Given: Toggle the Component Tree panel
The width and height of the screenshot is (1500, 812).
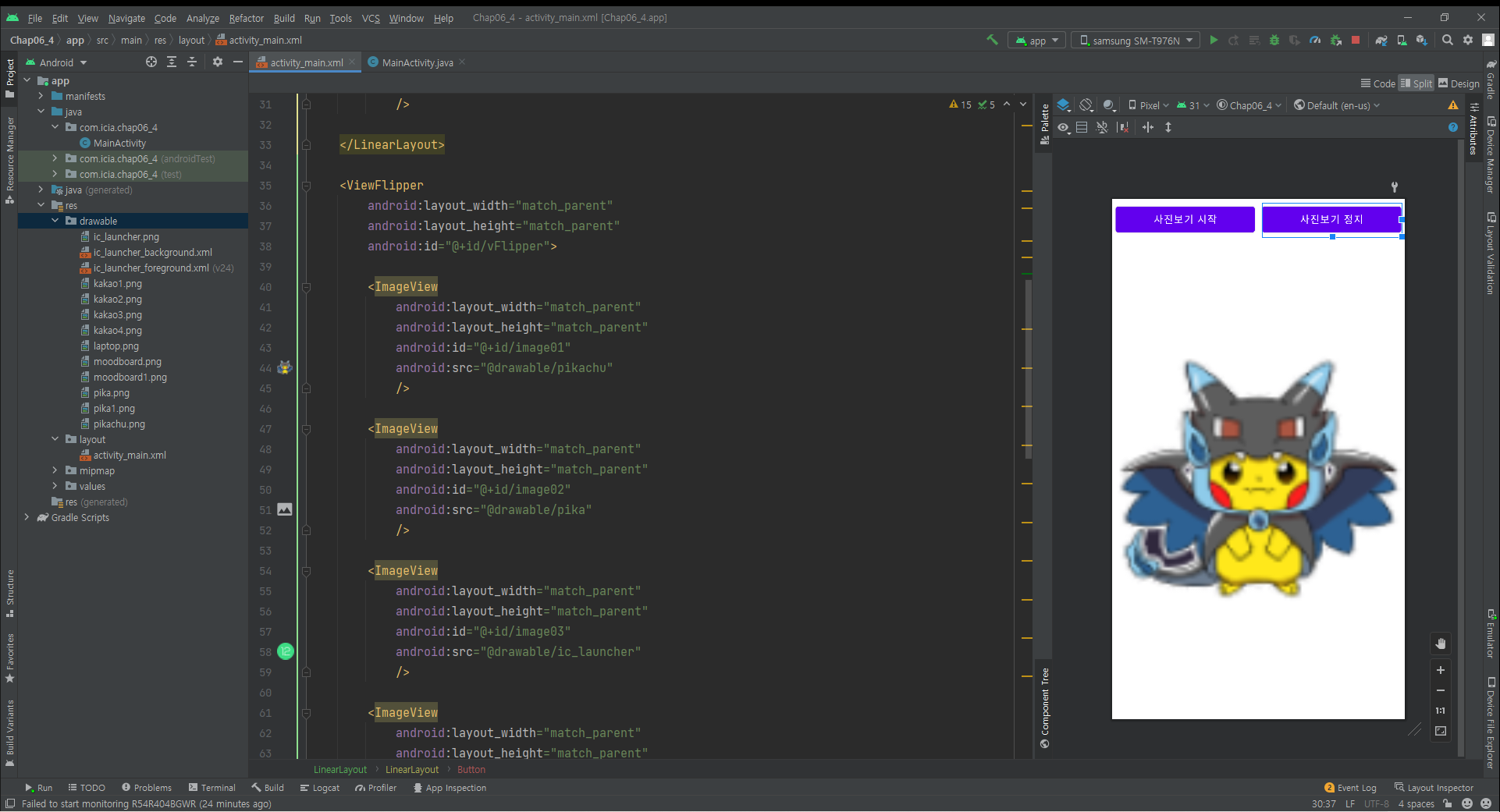Looking at the screenshot, I should pyautogui.click(x=1044, y=707).
